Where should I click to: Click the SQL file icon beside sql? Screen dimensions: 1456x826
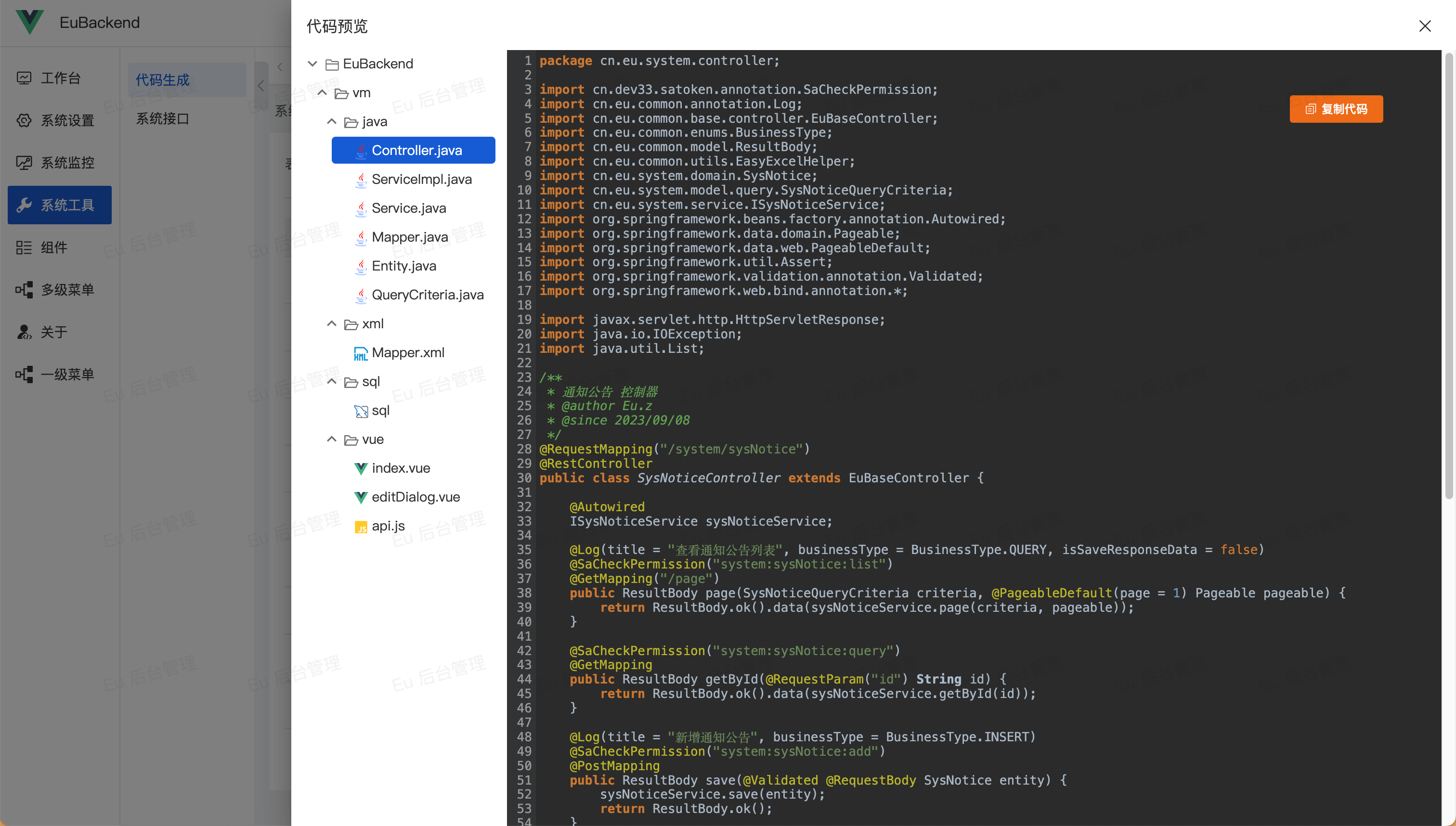tap(361, 411)
